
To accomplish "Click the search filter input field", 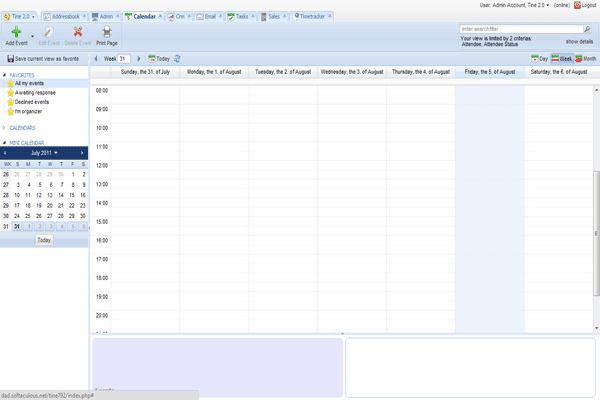I will (519, 30).
